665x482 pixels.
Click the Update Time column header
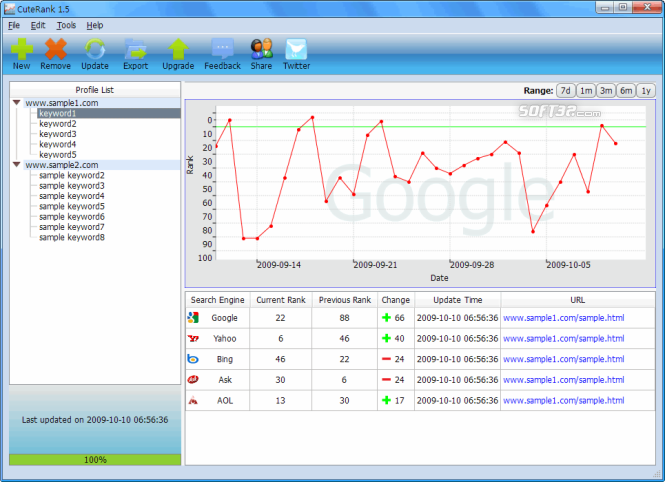458,300
